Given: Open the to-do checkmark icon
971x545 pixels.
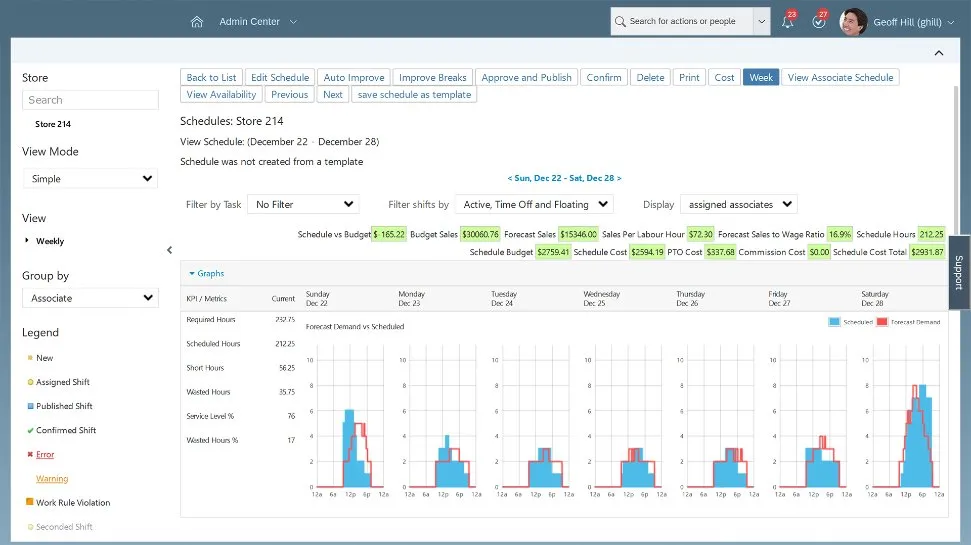Looking at the screenshot, I should click(819, 21).
